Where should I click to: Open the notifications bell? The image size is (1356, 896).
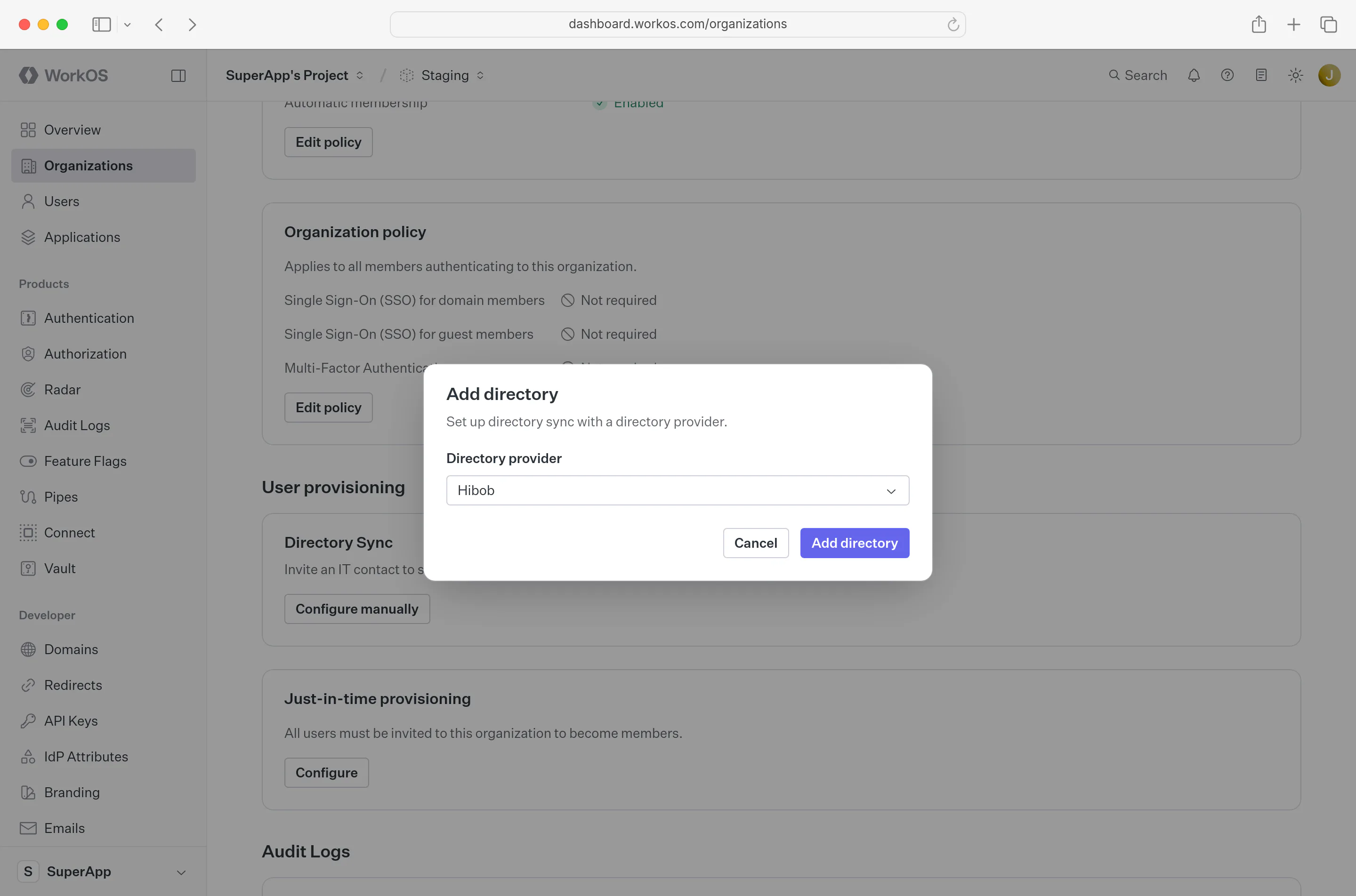tap(1194, 75)
